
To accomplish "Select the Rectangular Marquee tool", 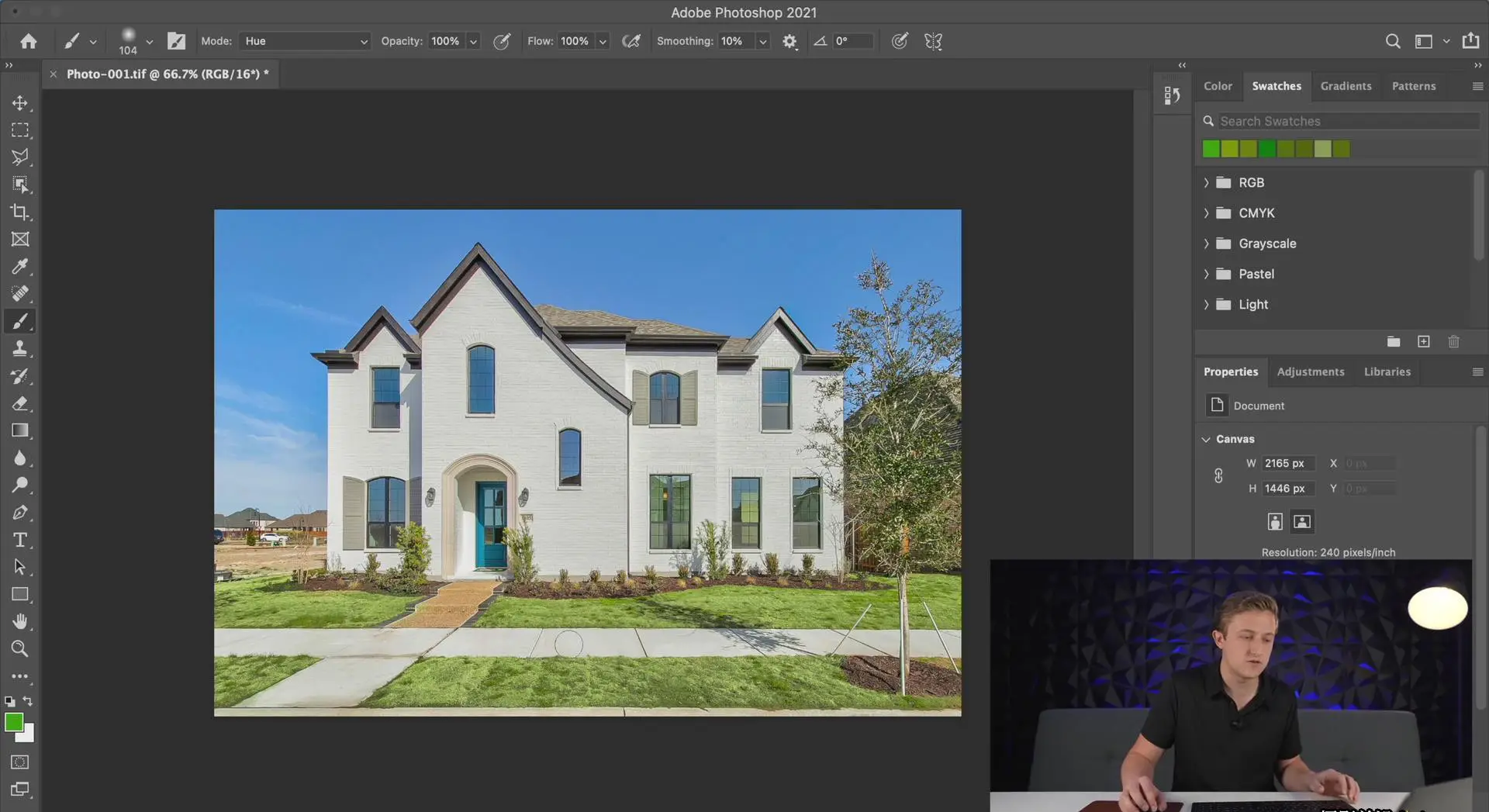I will [20, 130].
